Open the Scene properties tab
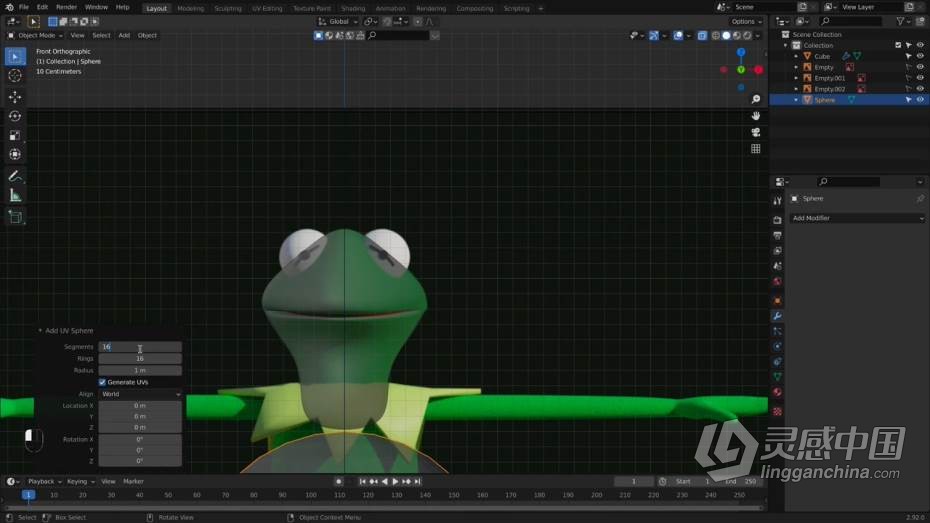 pyautogui.click(x=777, y=266)
